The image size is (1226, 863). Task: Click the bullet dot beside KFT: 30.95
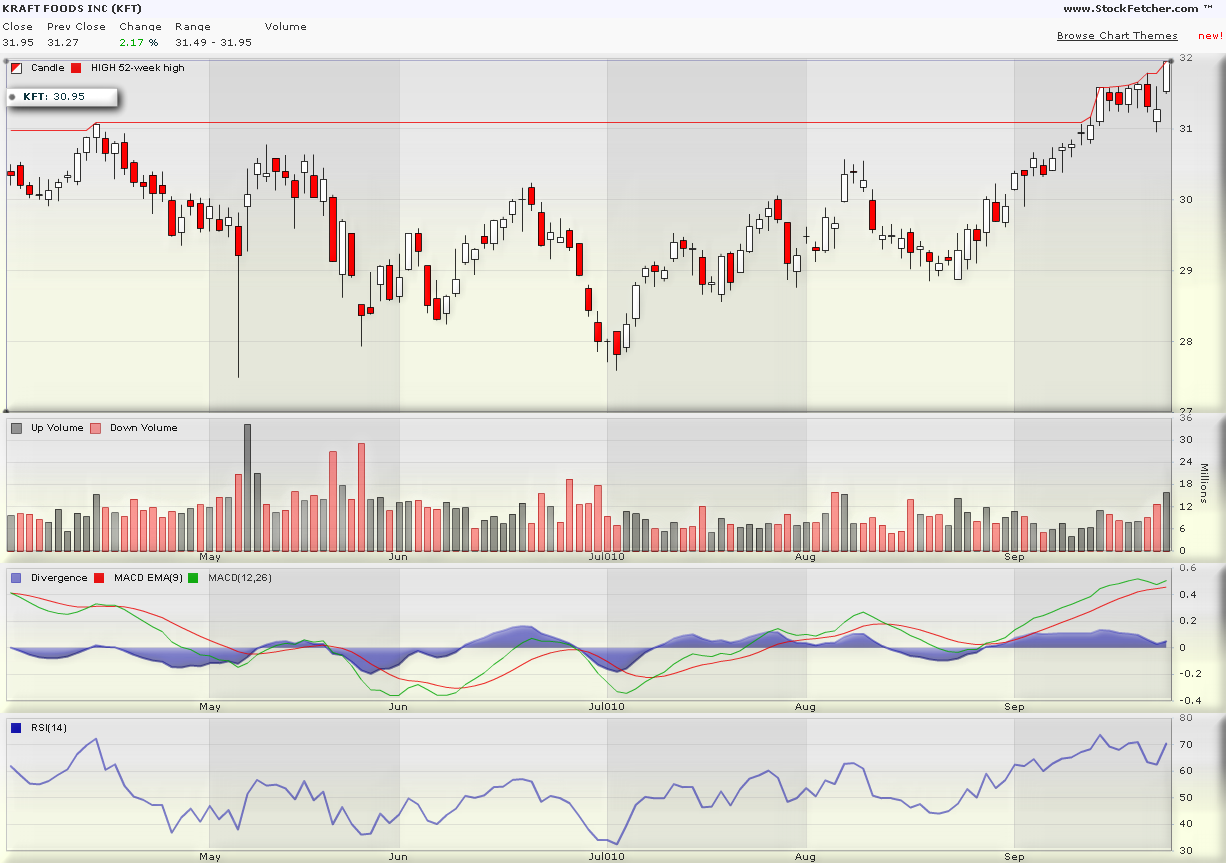pyautogui.click(x=13, y=97)
